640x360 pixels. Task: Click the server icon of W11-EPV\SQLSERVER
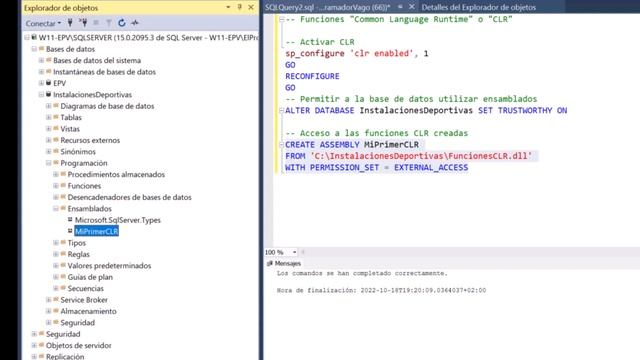click(34, 37)
